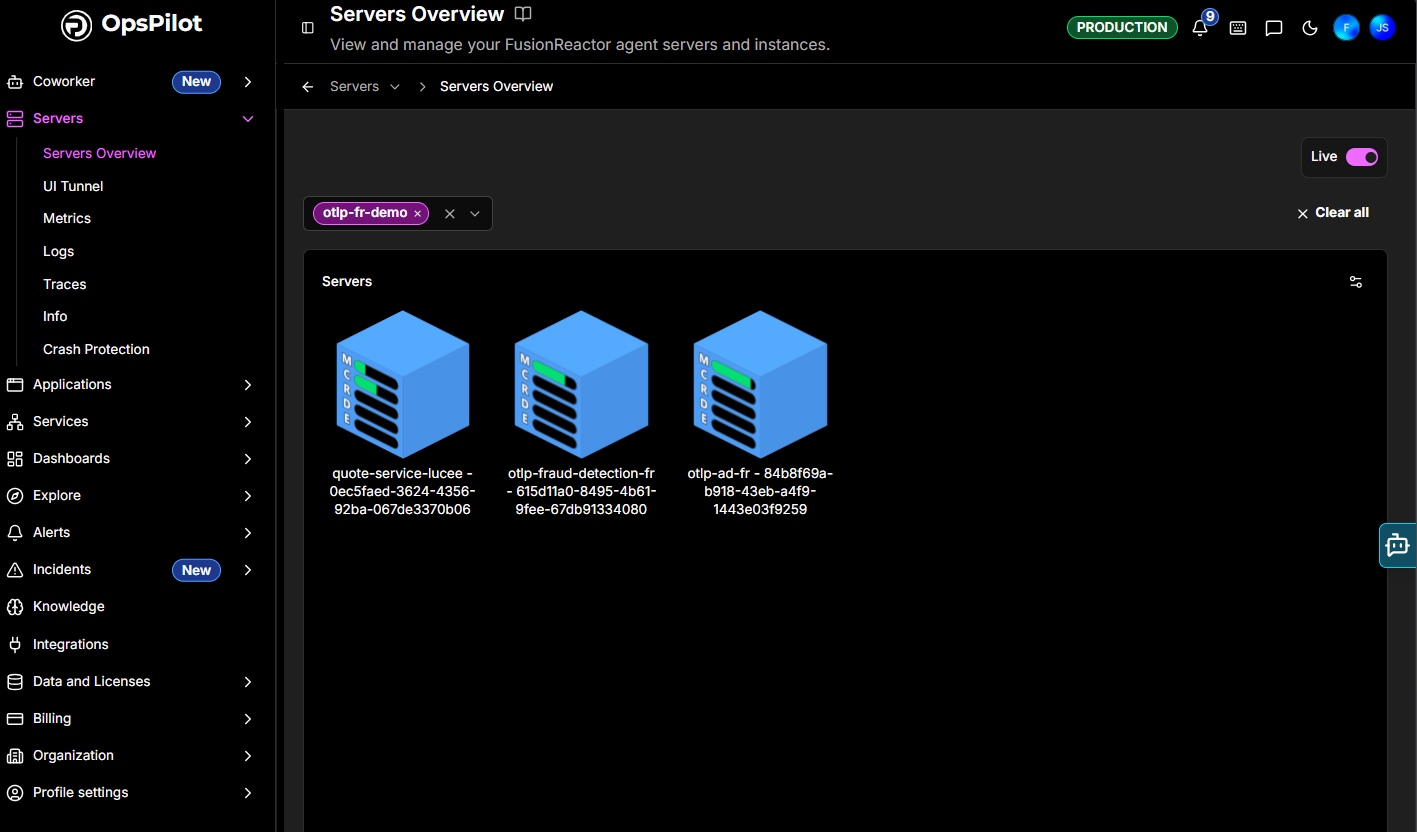Click the Billing card icon
This screenshot has width=1417, height=832.
click(15, 719)
